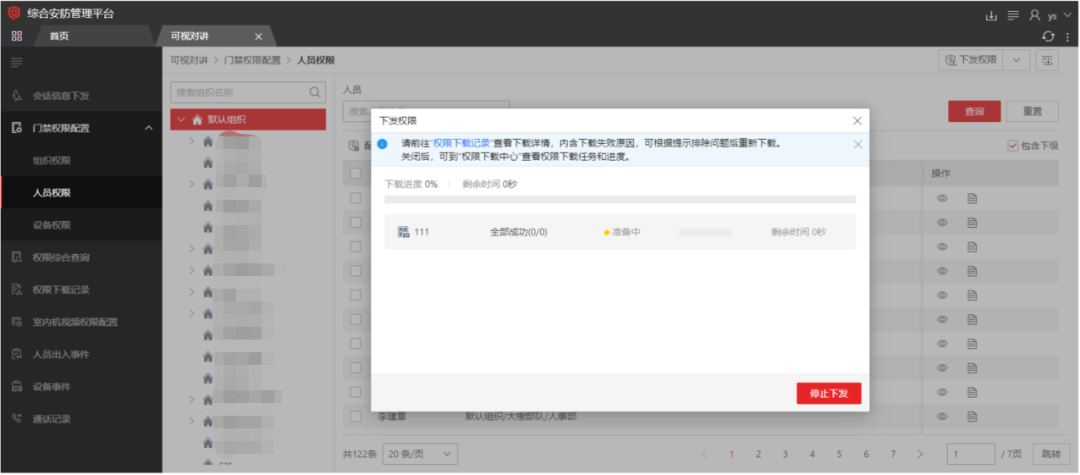This screenshot has height=475, width=1080.
Task: Open the app grid icon beside 首页
Action: (x=17, y=36)
